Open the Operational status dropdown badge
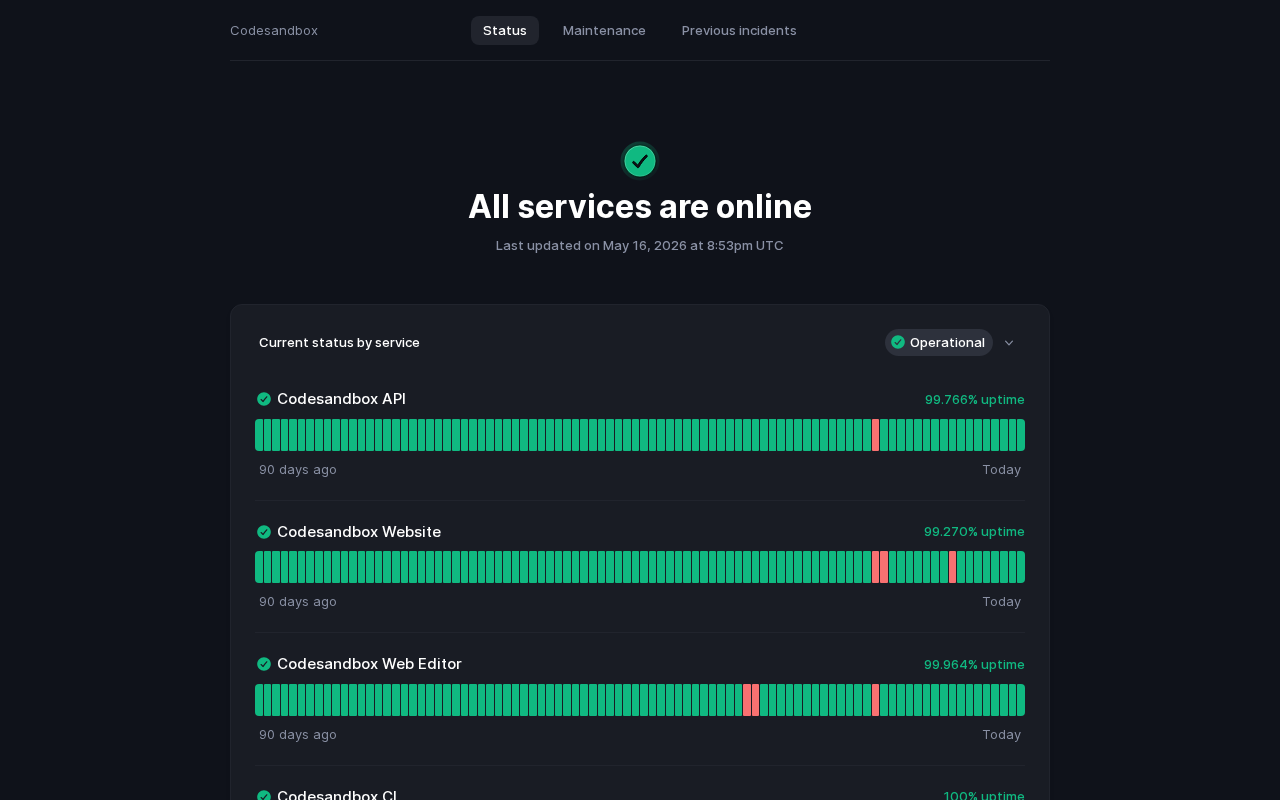The image size is (1280, 800). pos(939,342)
